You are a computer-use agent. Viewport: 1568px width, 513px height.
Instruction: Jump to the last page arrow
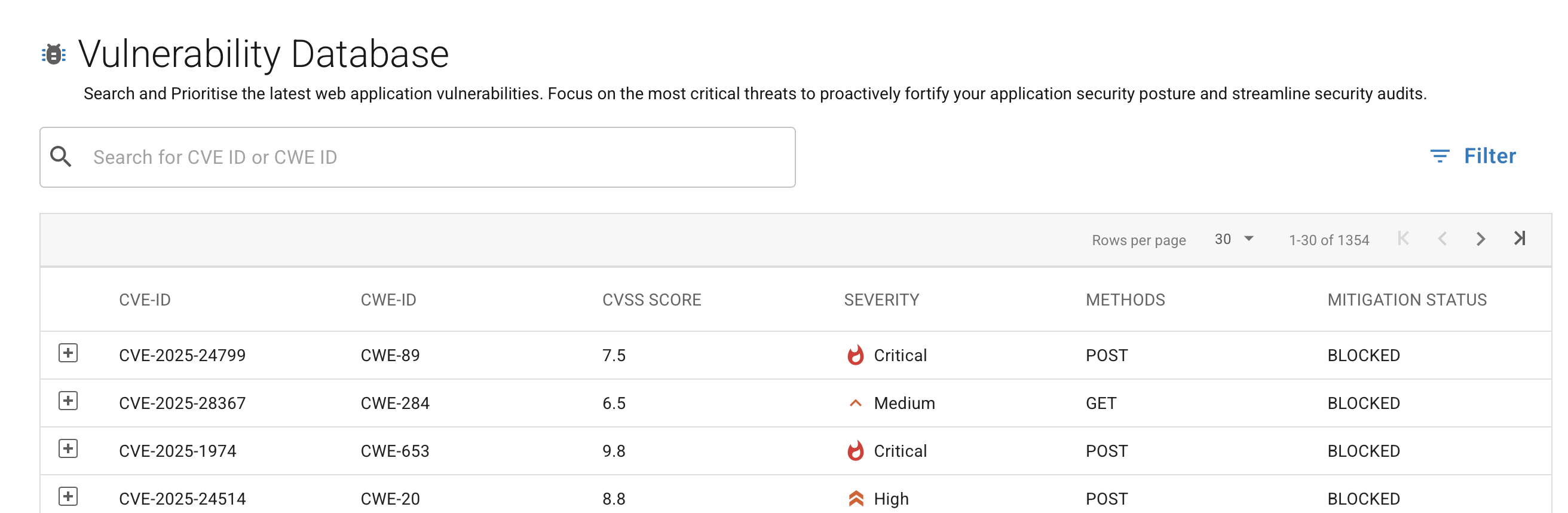(x=1520, y=239)
